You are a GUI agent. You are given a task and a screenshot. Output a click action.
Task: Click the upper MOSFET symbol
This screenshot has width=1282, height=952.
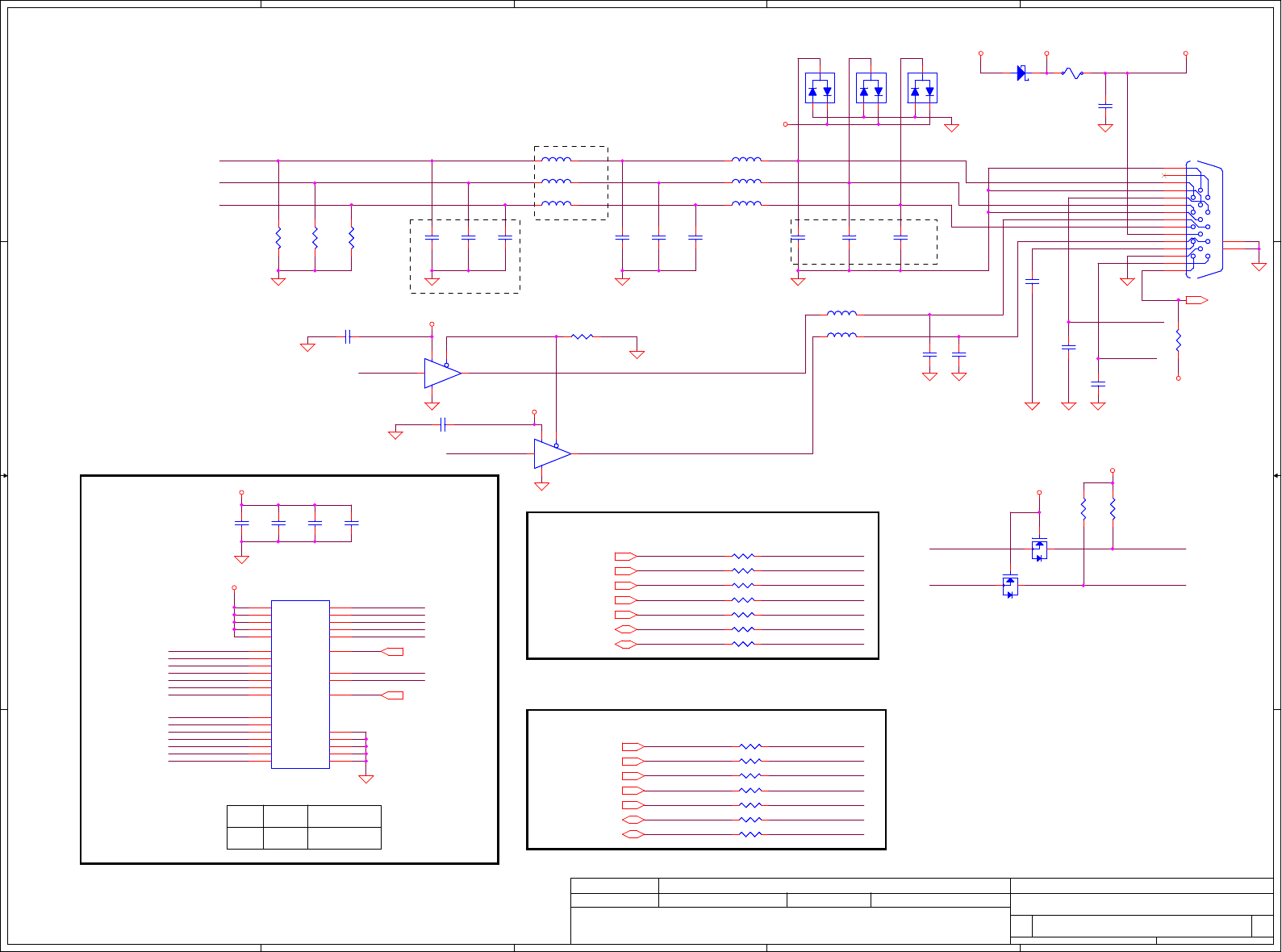(1039, 549)
